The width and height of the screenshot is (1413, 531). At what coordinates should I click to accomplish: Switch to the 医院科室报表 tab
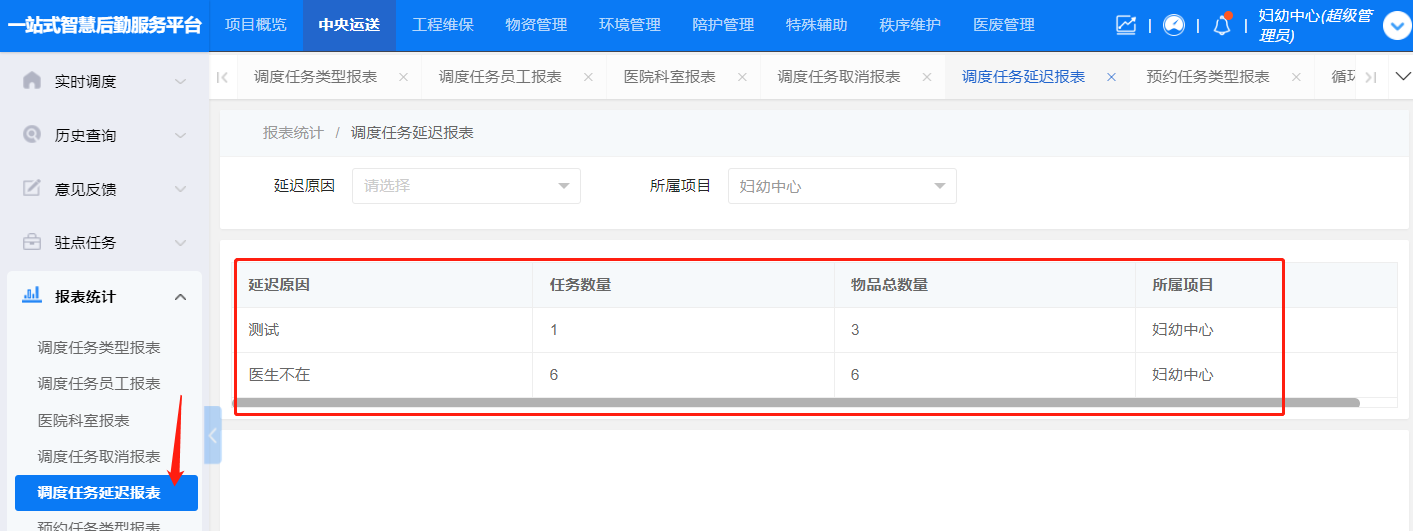pyautogui.click(x=669, y=77)
